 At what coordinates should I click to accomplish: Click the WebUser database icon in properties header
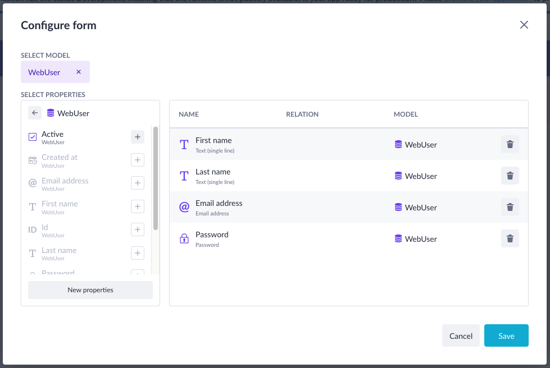(x=51, y=113)
